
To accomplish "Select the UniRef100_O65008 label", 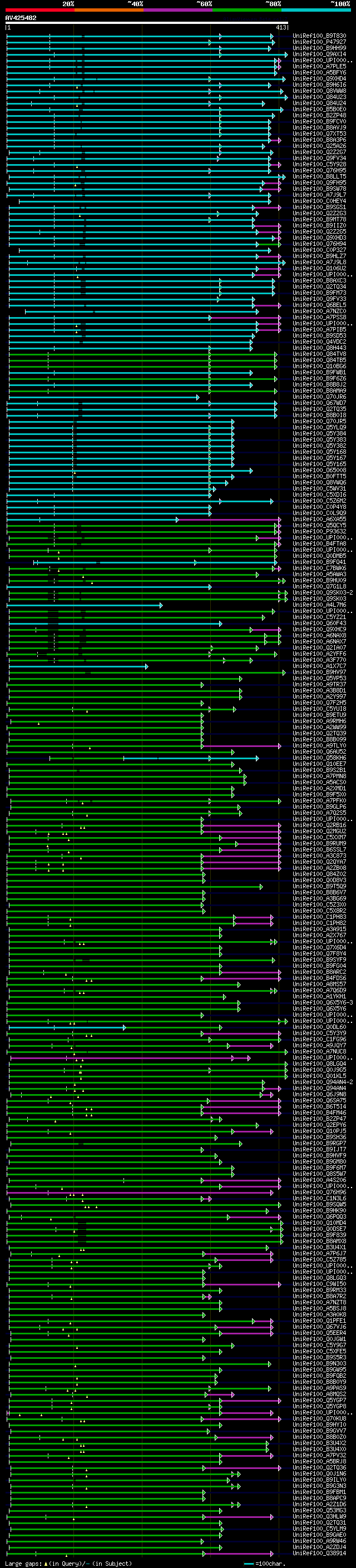I will click(319, 471).
